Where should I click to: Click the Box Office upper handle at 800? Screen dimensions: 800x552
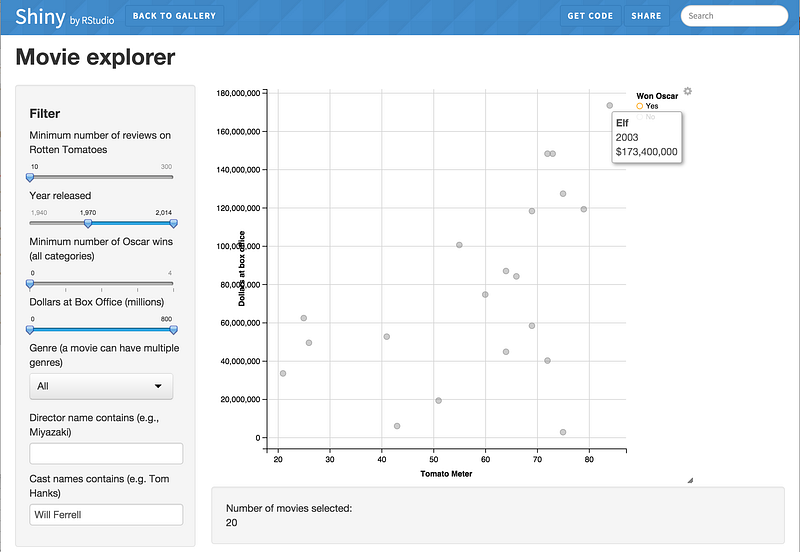pyautogui.click(x=173, y=330)
